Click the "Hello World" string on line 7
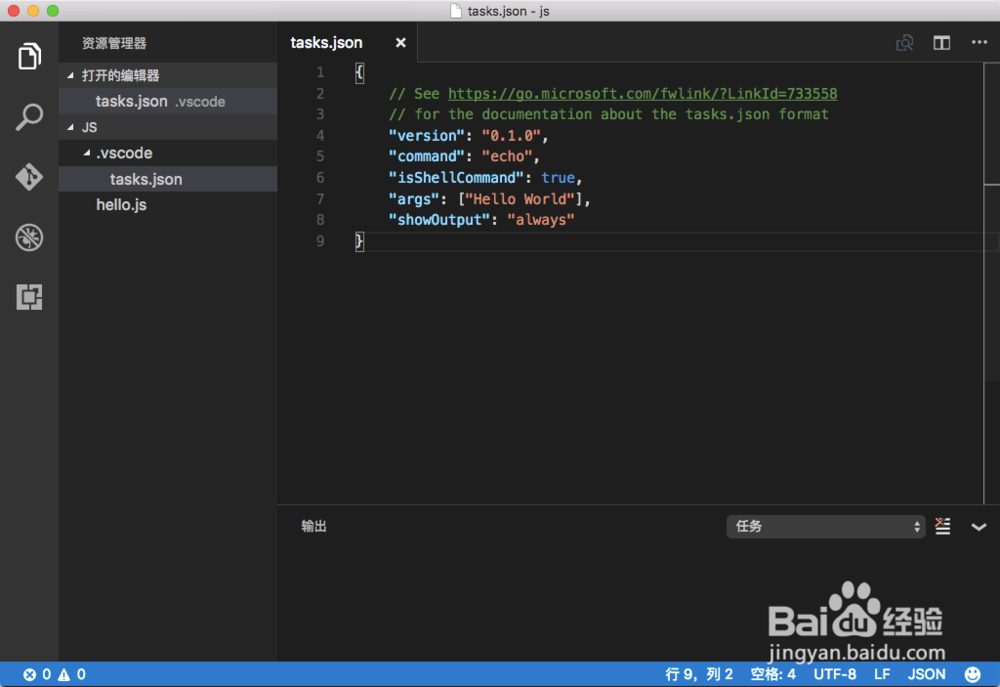This screenshot has height=687, width=1000. 520,199
